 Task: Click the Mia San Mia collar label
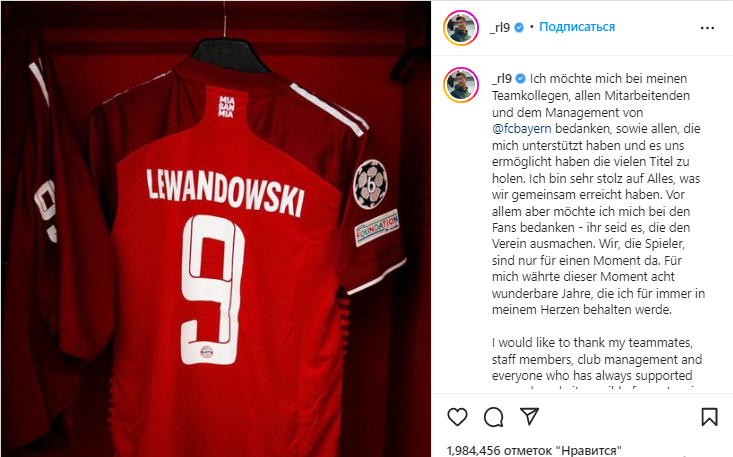[226, 107]
